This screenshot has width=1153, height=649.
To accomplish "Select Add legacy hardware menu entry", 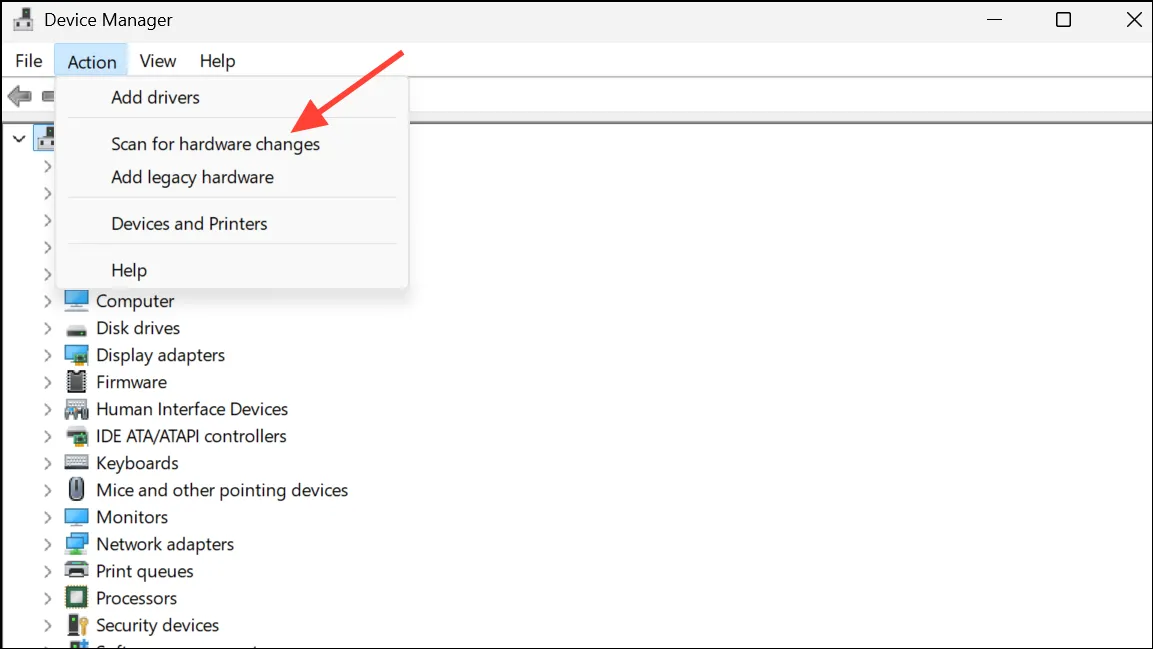I will point(193,177).
